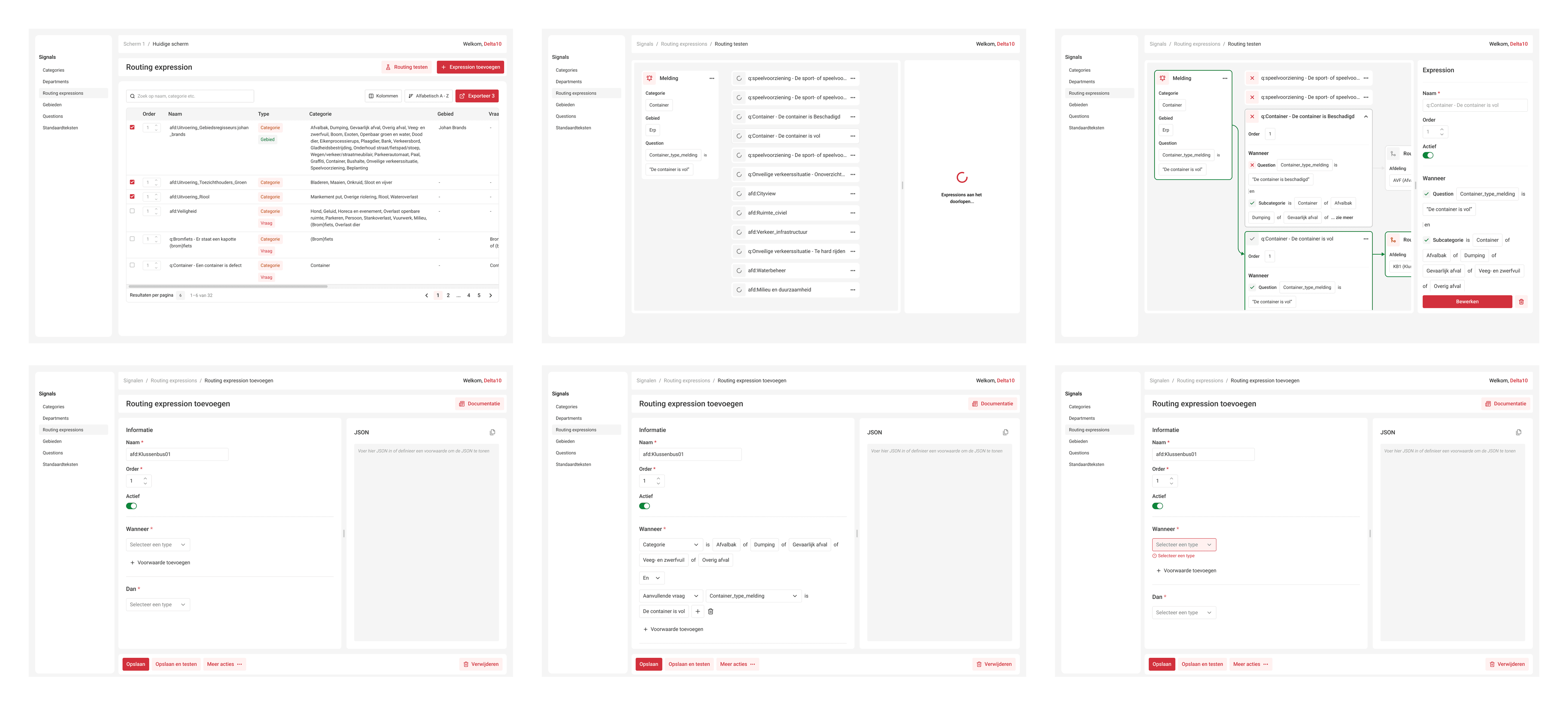Click plus icon next to 'De container is vol' tag

tap(698, 612)
